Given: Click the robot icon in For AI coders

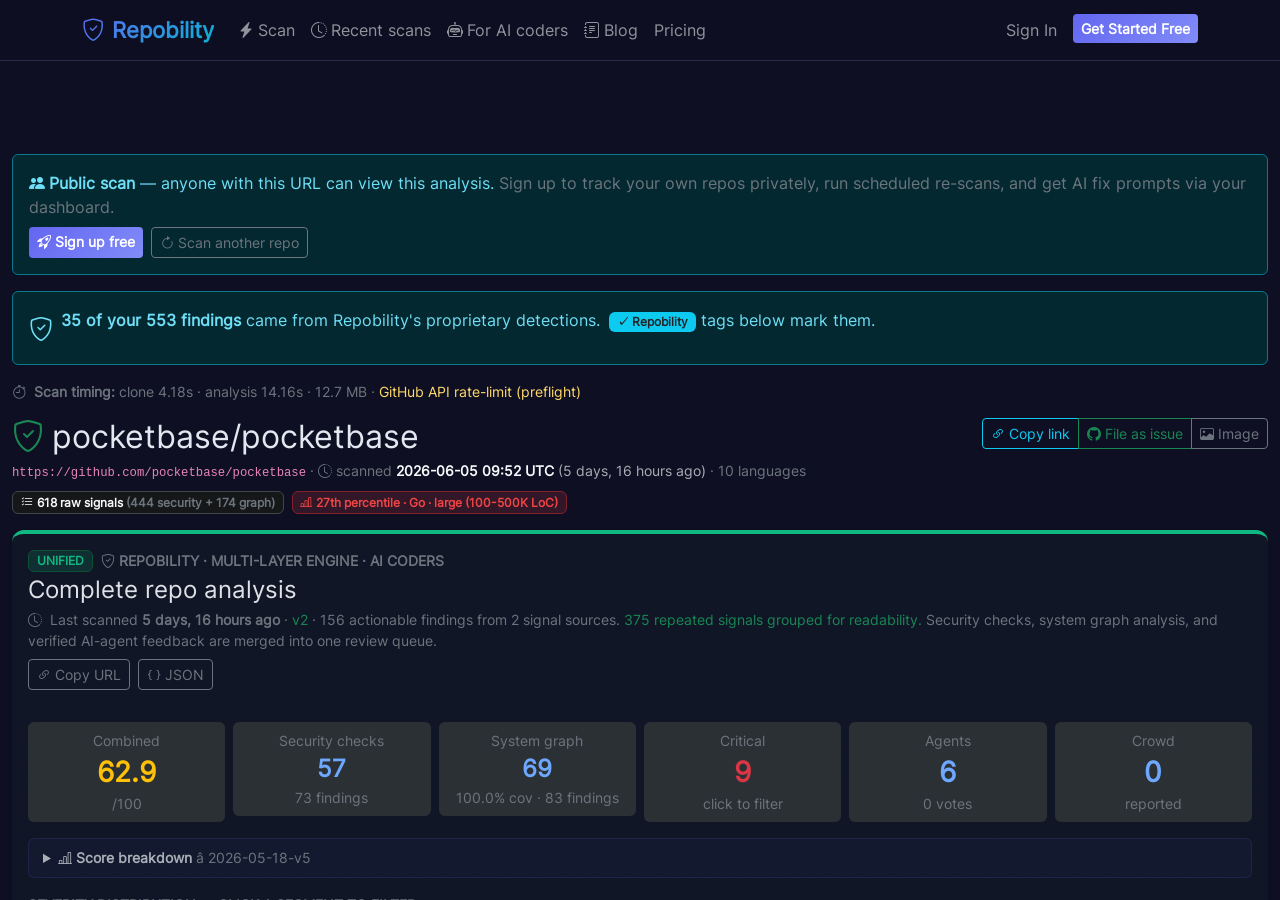Looking at the screenshot, I should coord(455,30).
